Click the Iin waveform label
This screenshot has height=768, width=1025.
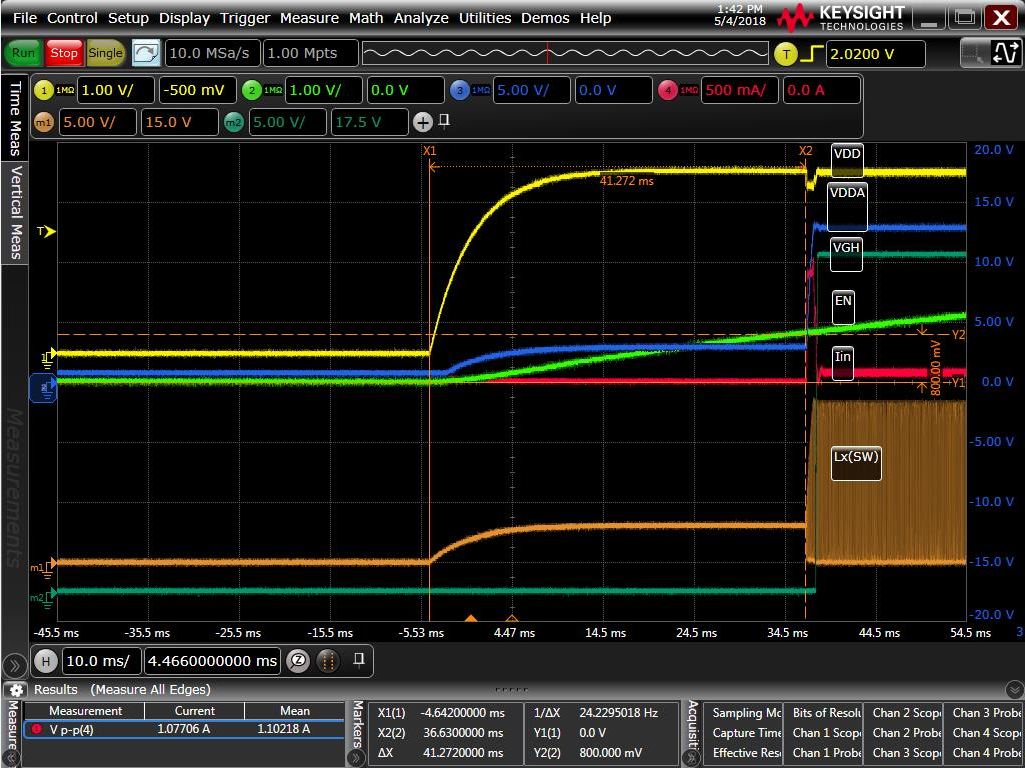843,363
